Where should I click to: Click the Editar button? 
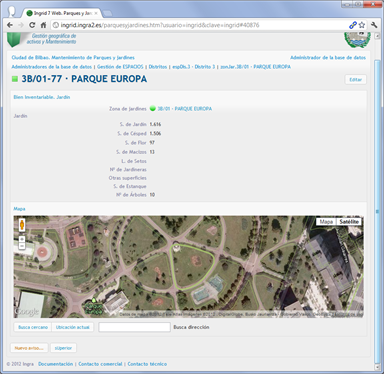click(x=355, y=80)
